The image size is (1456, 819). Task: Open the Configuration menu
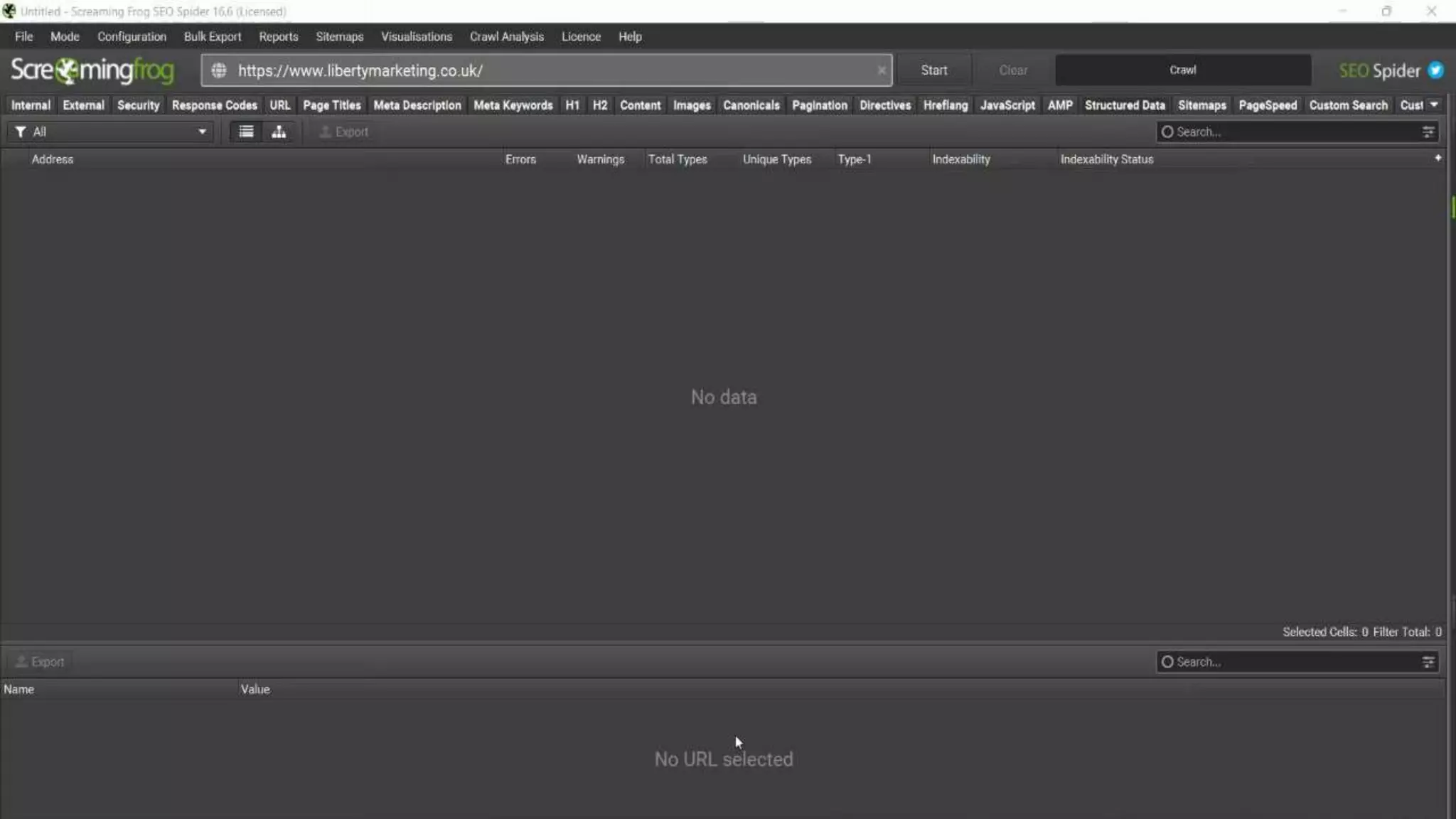click(132, 36)
